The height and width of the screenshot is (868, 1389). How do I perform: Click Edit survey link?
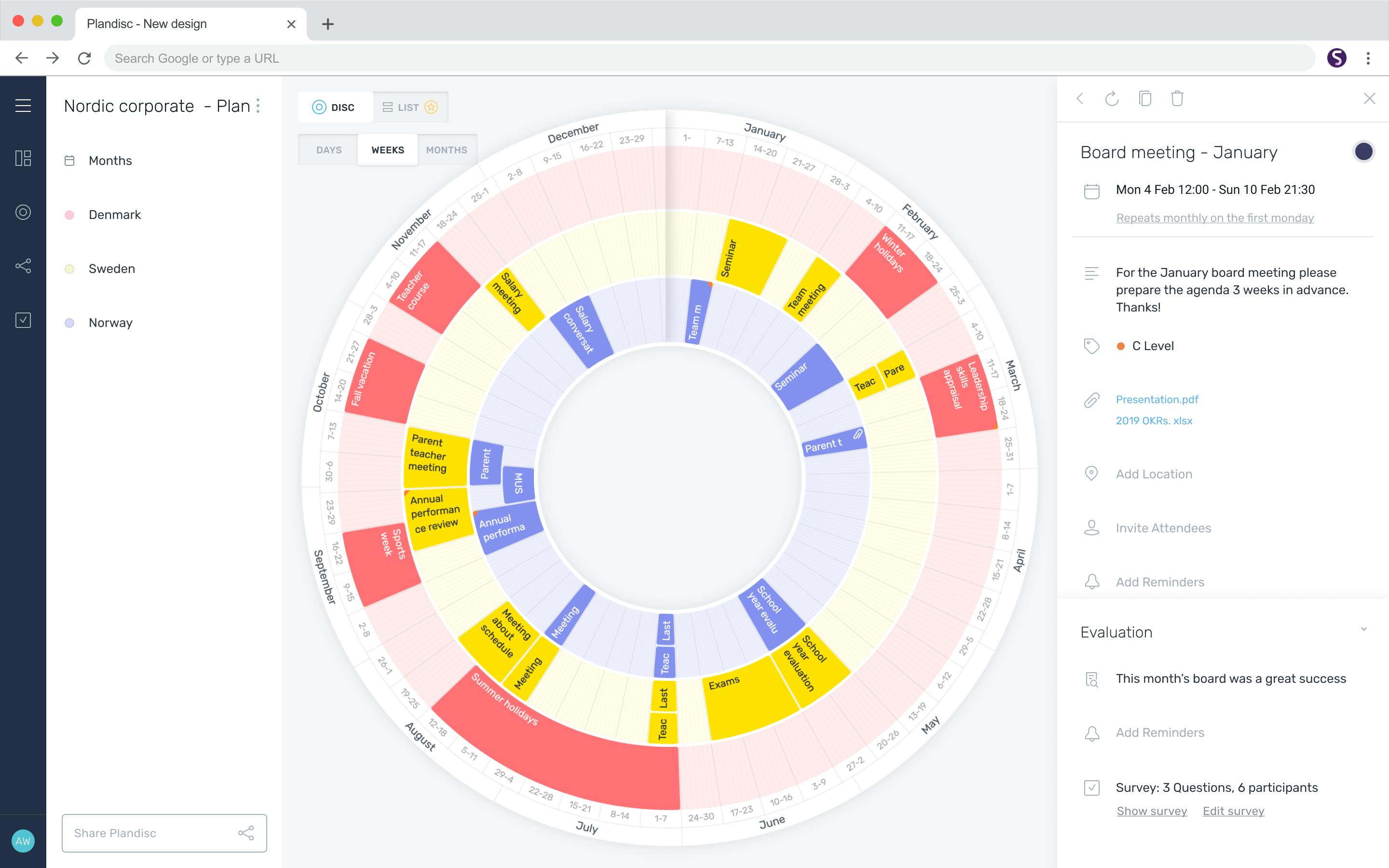click(1233, 811)
